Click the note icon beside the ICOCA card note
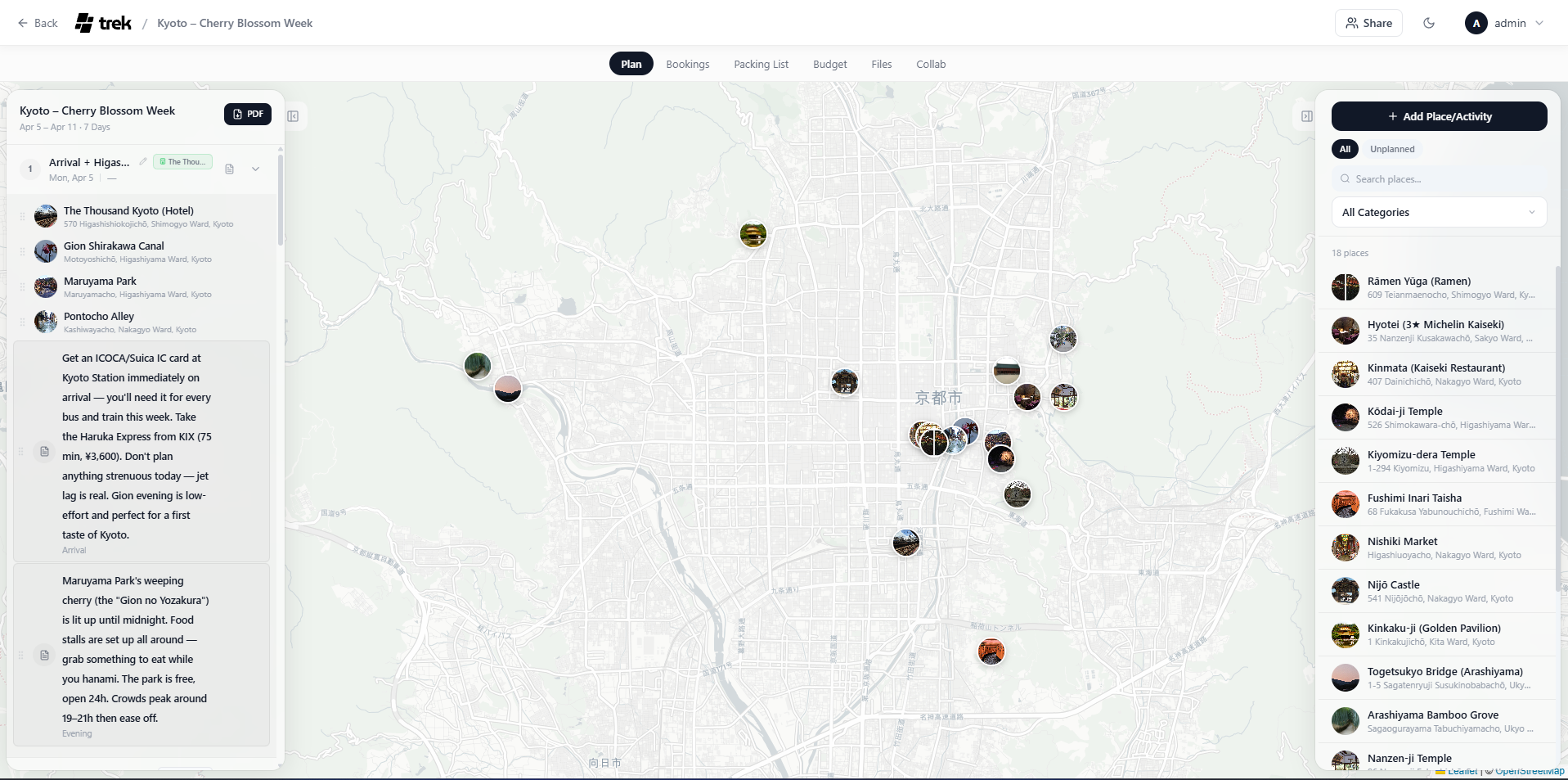 (45, 451)
